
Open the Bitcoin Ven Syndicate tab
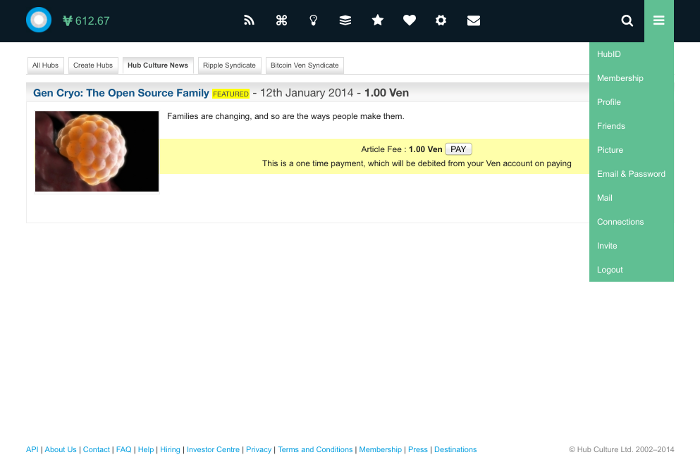click(x=305, y=66)
